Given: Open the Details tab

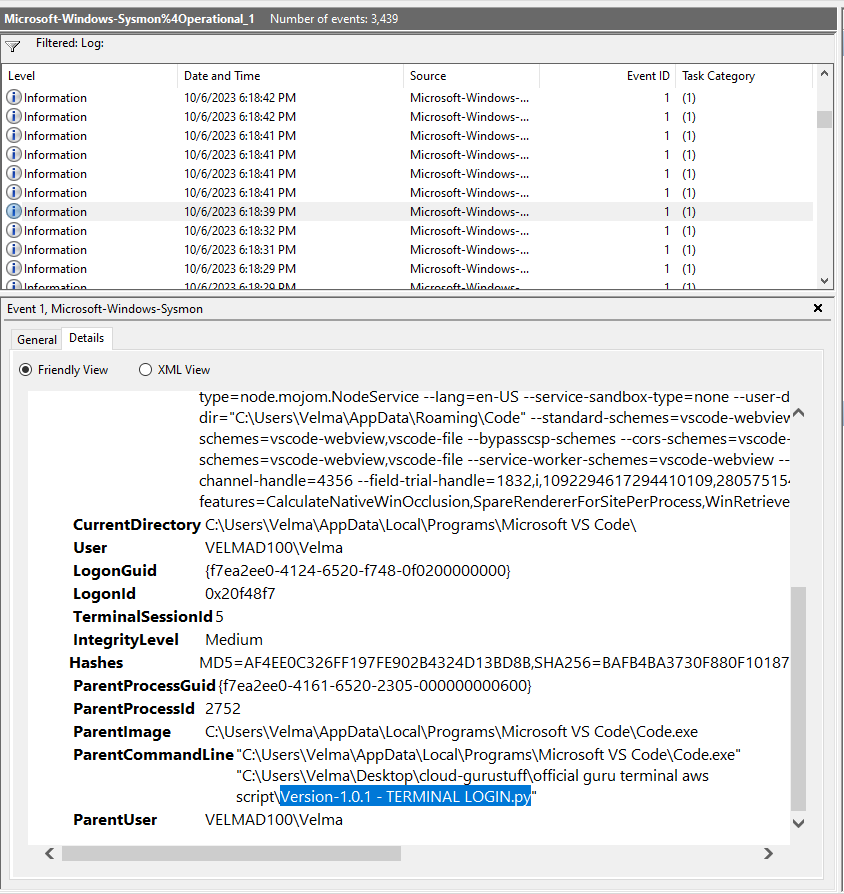Looking at the screenshot, I should point(87,338).
